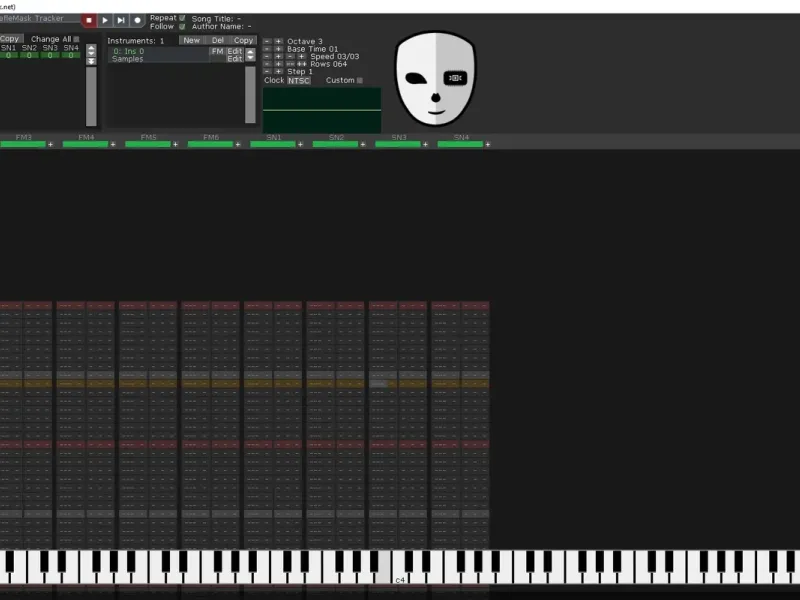Decrease Base Time with minus
Viewport: 800px width, 600px height.
click(x=267, y=49)
